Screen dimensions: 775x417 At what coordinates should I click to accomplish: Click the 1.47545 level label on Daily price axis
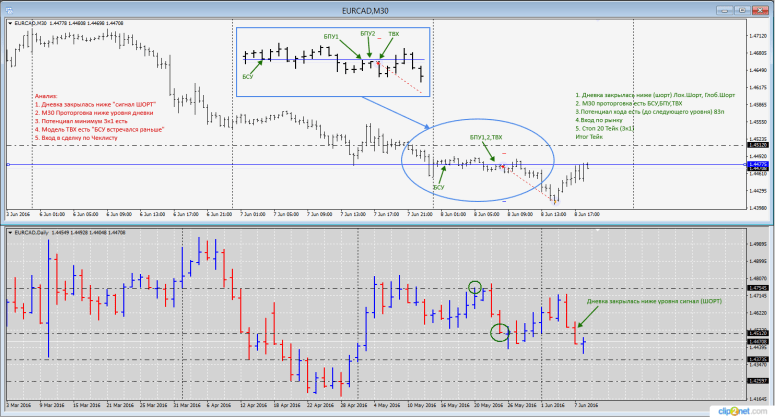click(x=758, y=289)
